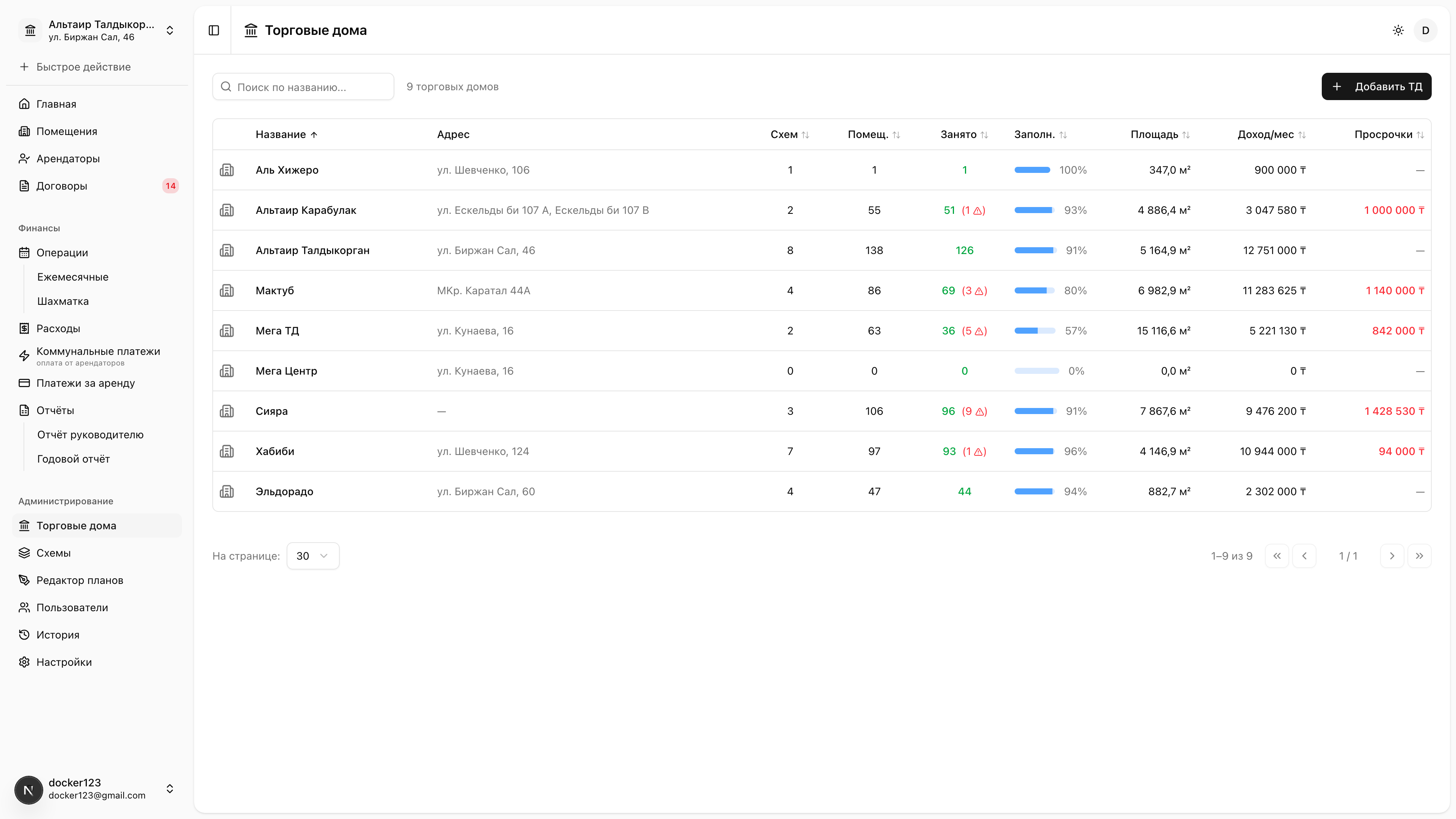The image size is (1456, 819).
Task: Open Договоры with the 14 badge
Action: (x=97, y=186)
